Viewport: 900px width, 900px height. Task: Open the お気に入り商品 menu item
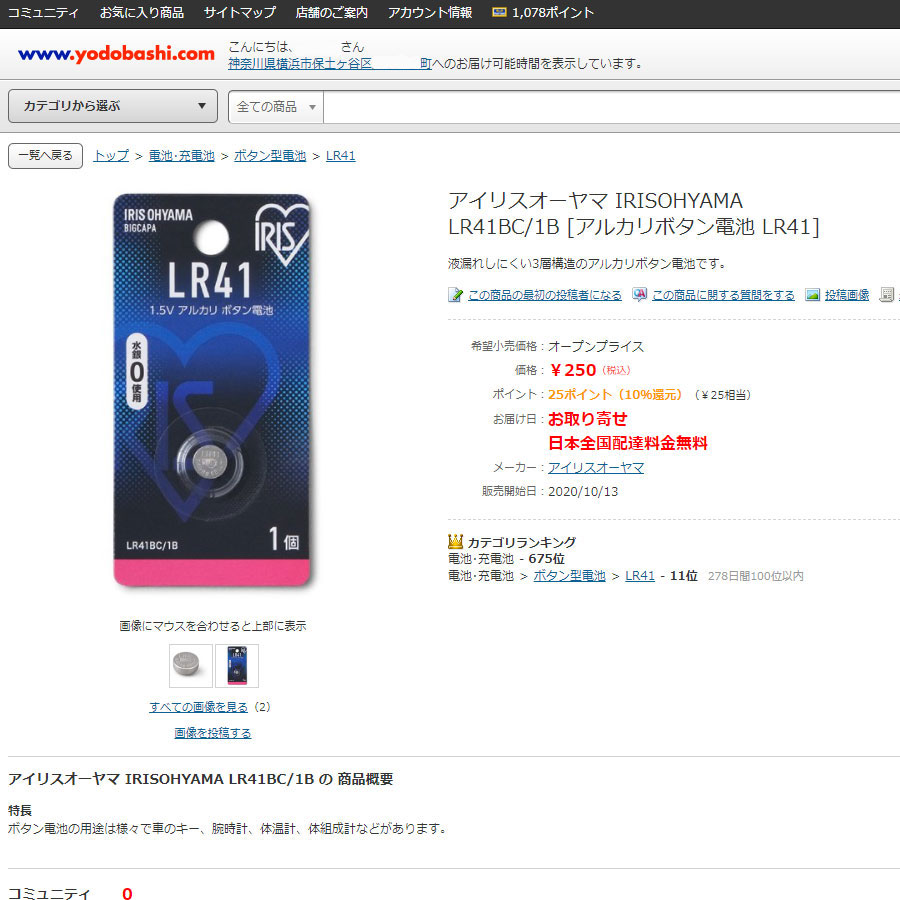(x=142, y=12)
